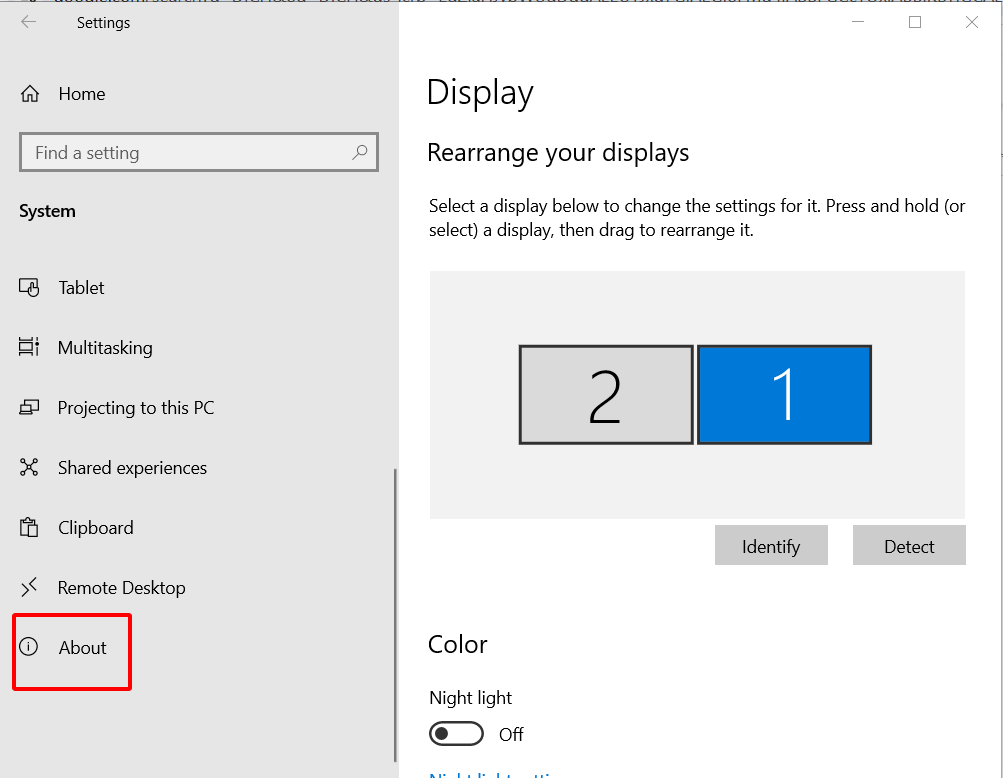Open Shared experiences settings
The height and width of the screenshot is (778, 1003).
132,468
